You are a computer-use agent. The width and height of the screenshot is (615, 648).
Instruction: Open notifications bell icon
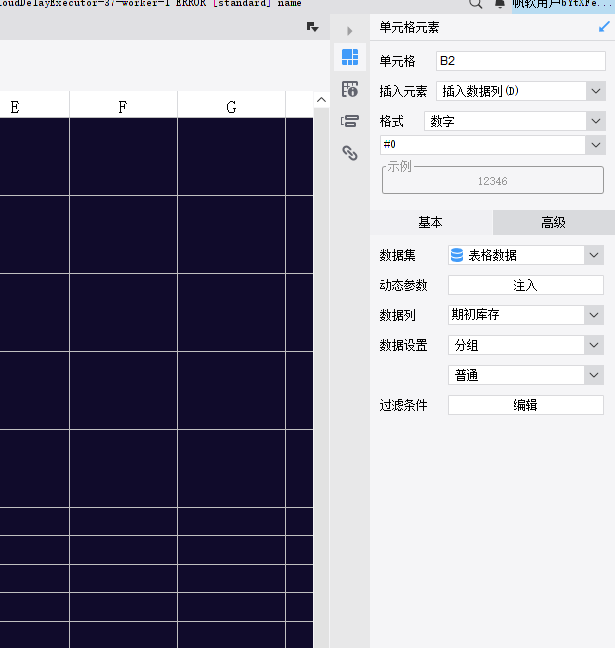(x=500, y=4)
